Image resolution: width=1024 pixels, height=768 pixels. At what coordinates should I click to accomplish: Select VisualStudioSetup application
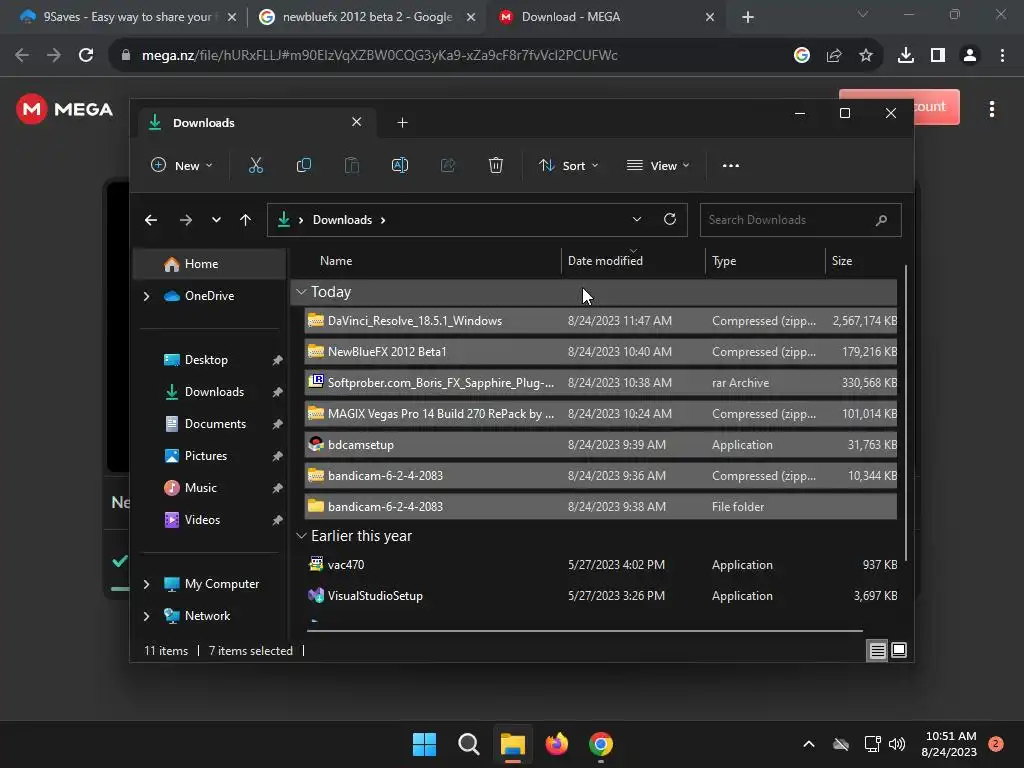pyautogui.click(x=601, y=596)
